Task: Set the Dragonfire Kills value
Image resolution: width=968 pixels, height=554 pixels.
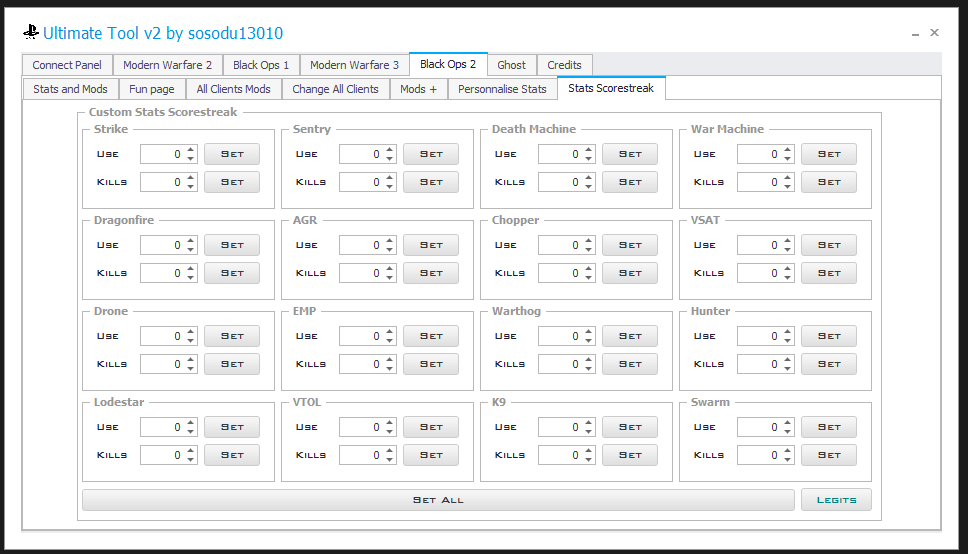Action: pos(232,273)
